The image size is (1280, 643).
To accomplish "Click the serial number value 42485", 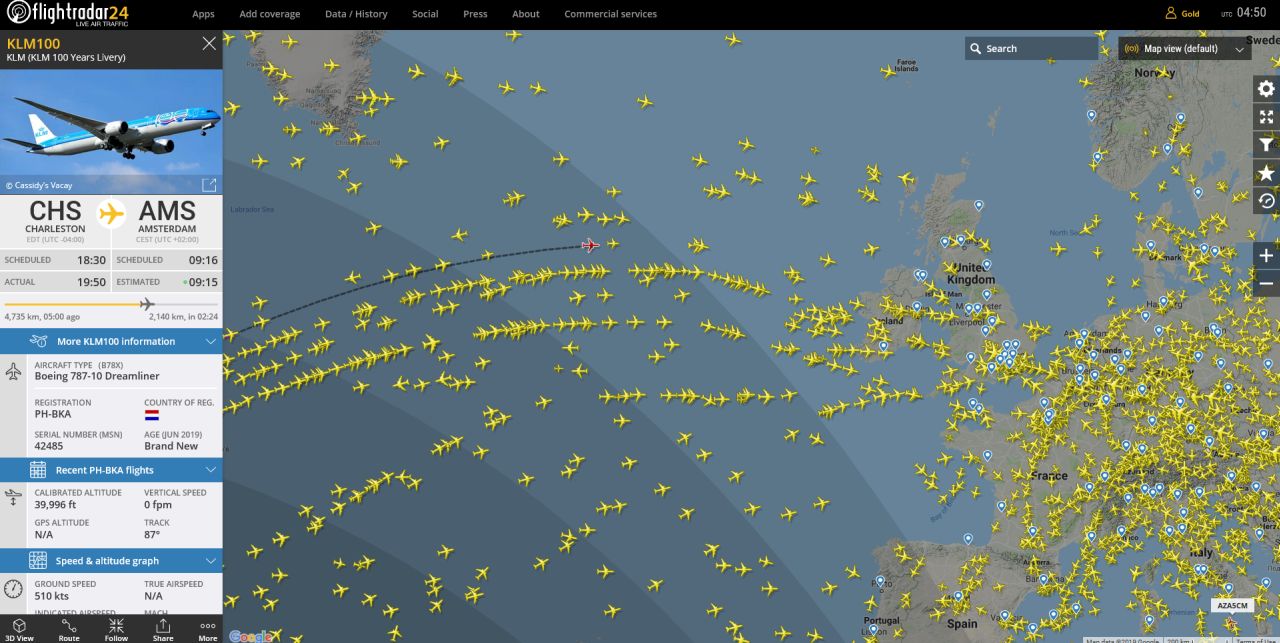I will [x=49, y=446].
